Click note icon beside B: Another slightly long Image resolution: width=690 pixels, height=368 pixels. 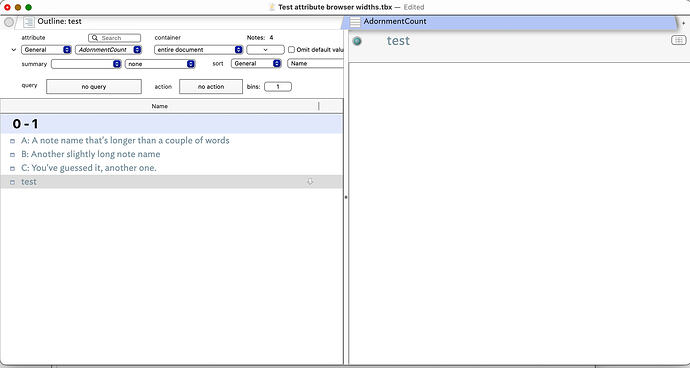pyautogui.click(x=12, y=155)
